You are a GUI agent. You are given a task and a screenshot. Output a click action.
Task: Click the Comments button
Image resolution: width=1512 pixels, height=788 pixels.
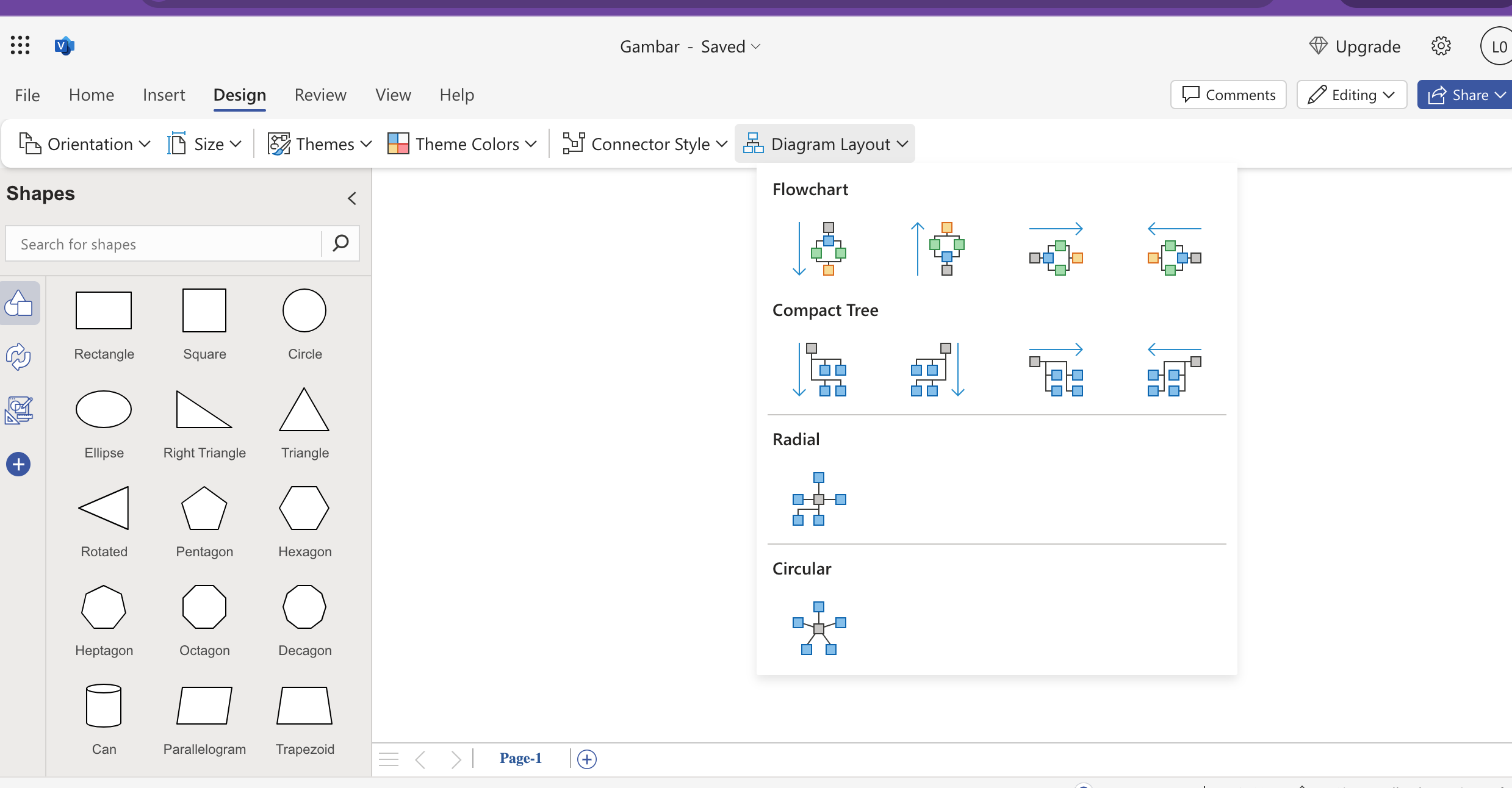(x=1228, y=95)
